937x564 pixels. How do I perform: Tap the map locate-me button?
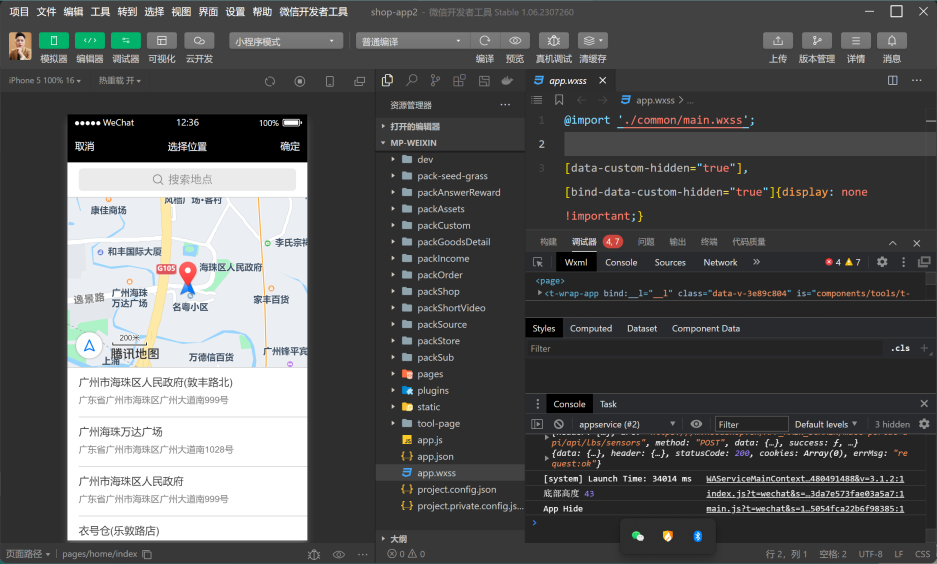pyautogui.click(x=89, y=345)
